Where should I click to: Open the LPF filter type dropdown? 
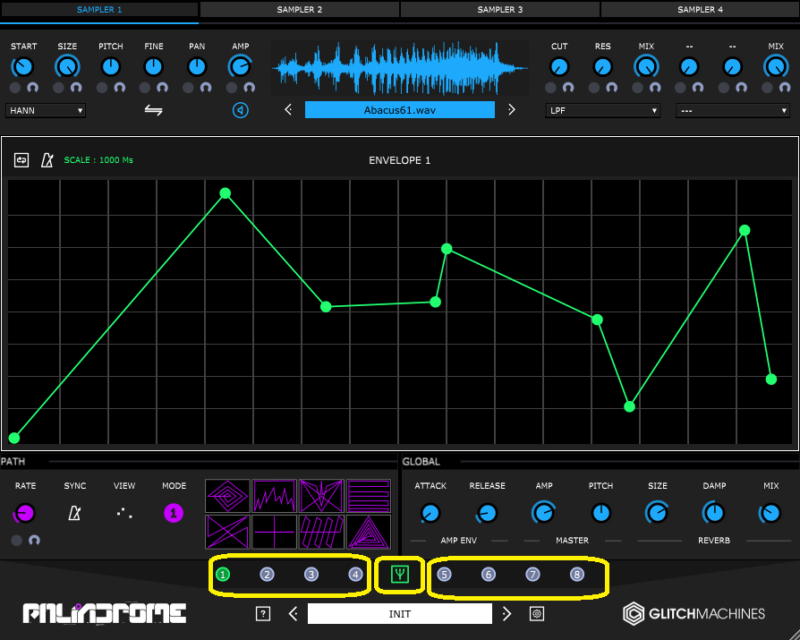603,110
